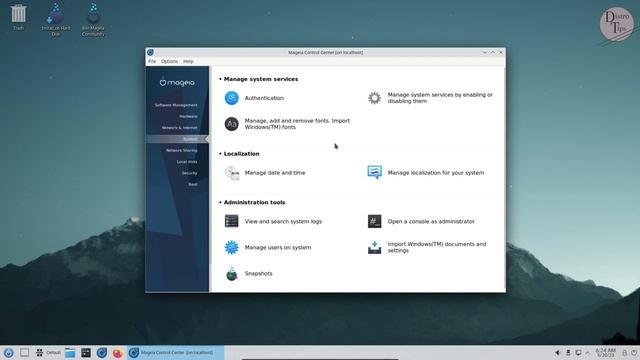The image size is (640, 360).
Task: Open the Default activity pager in taskbar
Action: click(49, 353)
